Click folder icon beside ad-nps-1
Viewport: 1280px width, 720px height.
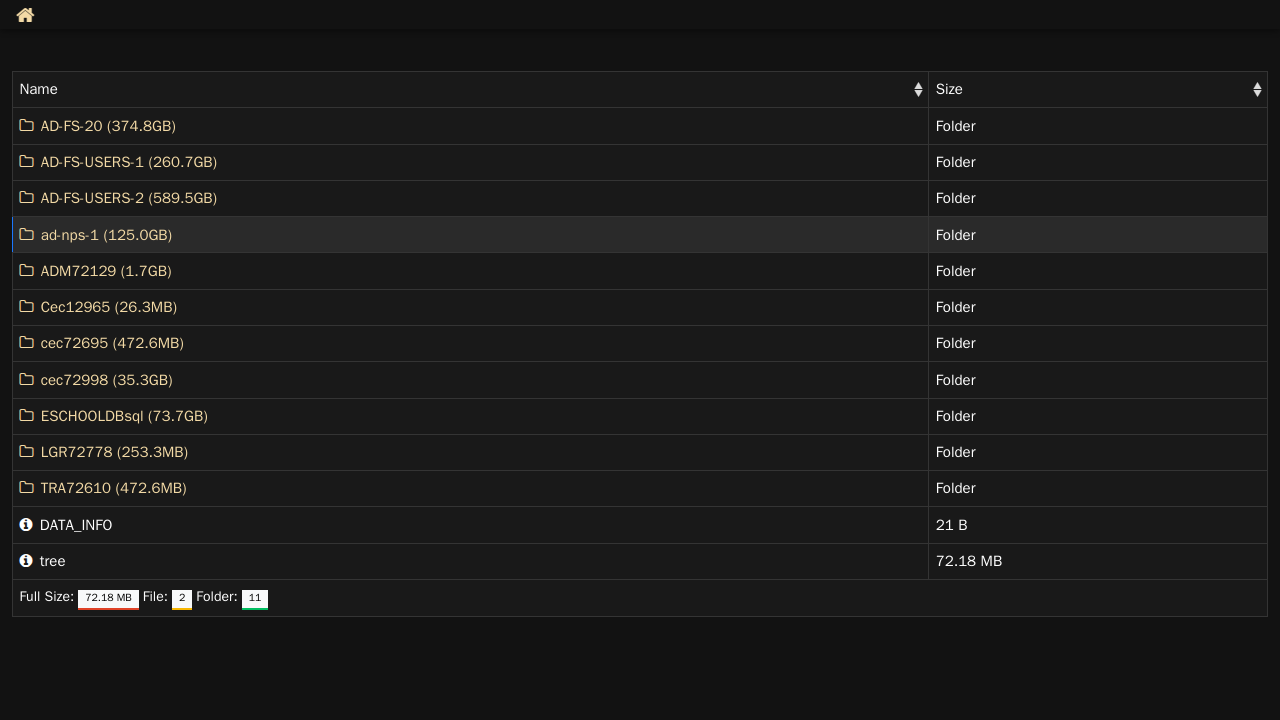(x=27, y=234)
